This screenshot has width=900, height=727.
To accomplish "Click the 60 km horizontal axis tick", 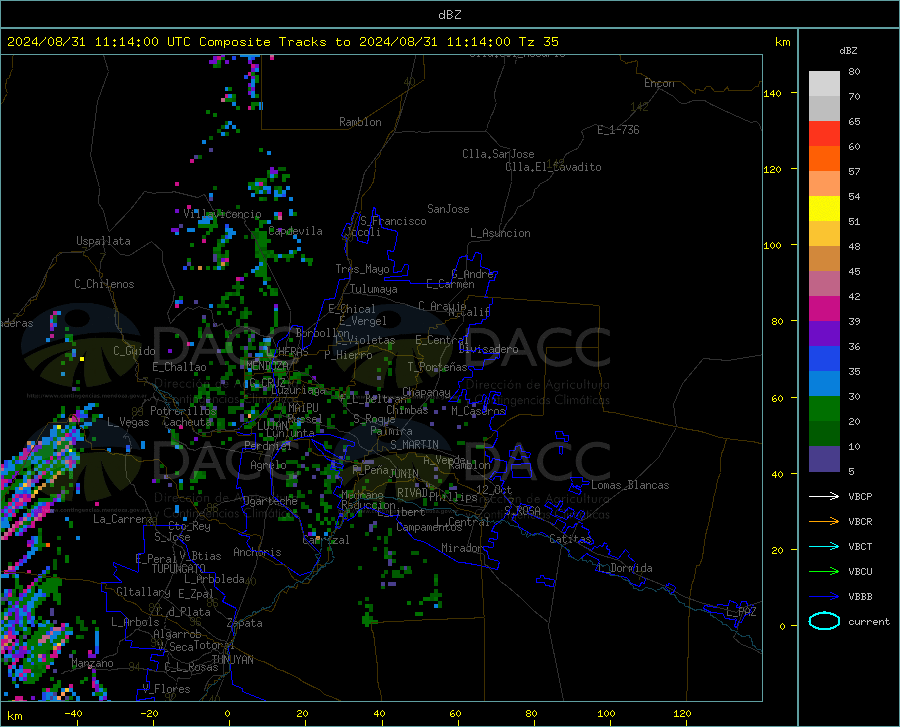I will pyautogui.click(x=455, y=714).
